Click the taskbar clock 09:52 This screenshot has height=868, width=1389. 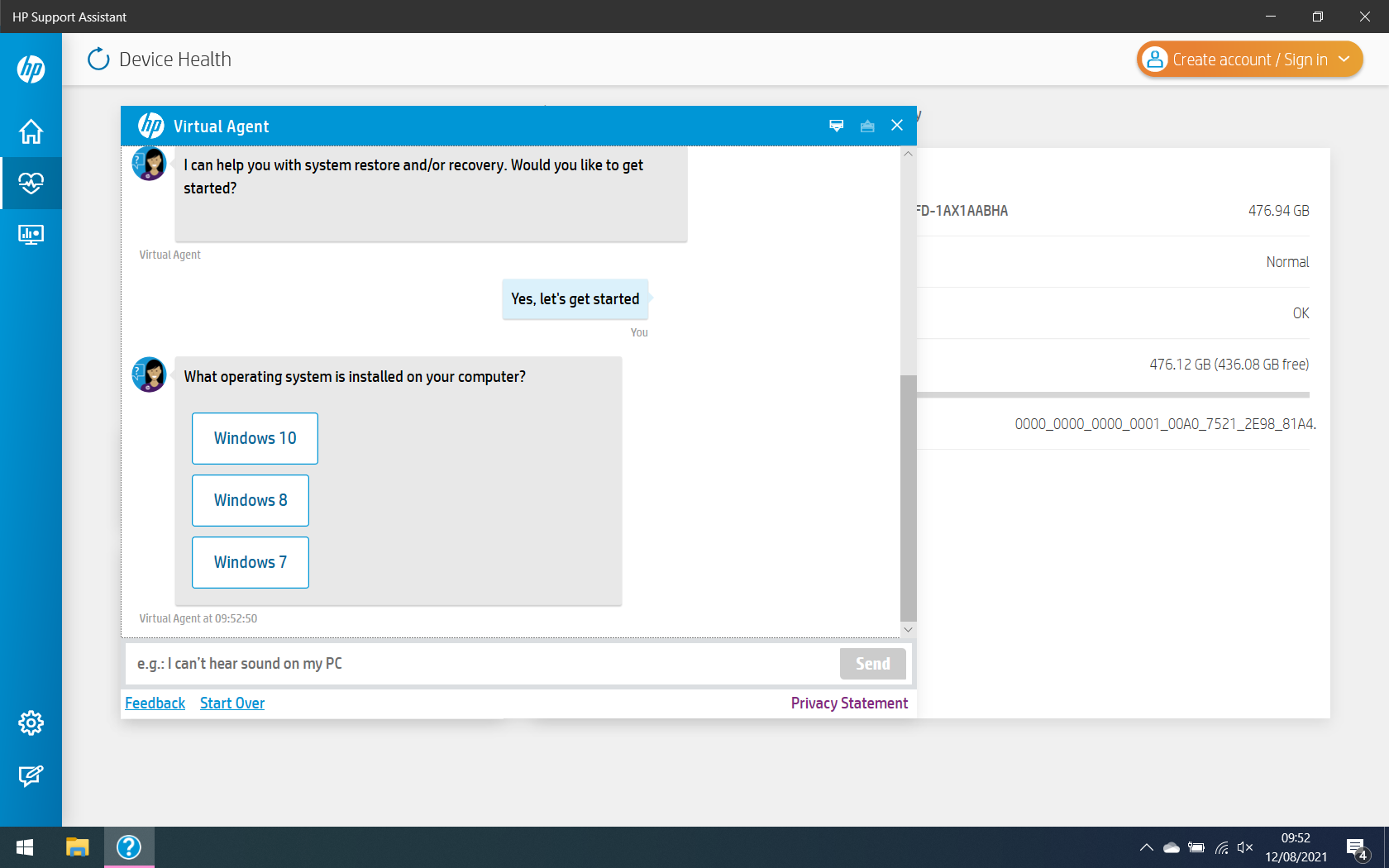point(1296,838)
